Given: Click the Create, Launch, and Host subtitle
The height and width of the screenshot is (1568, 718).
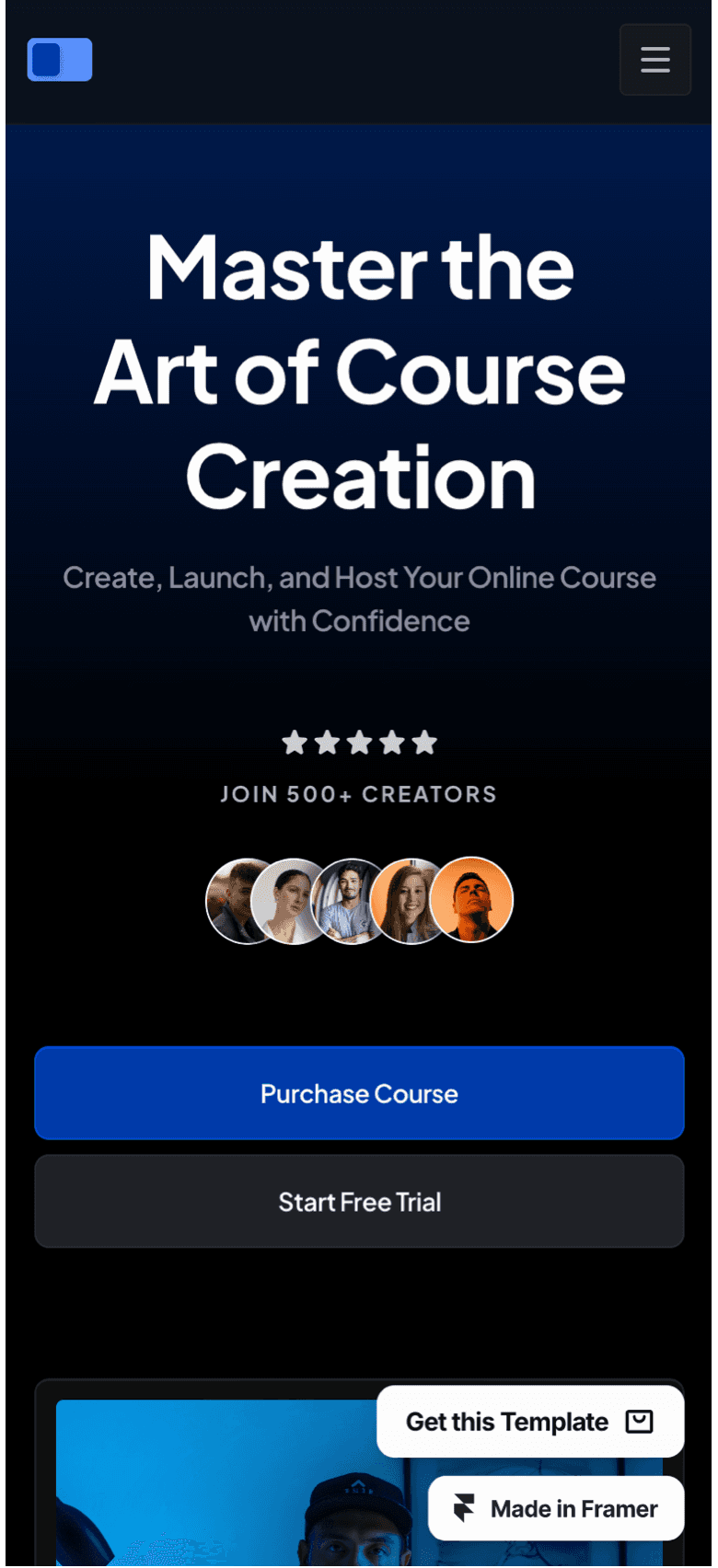Looking at the screenshot, I should [x=359, y=599].
